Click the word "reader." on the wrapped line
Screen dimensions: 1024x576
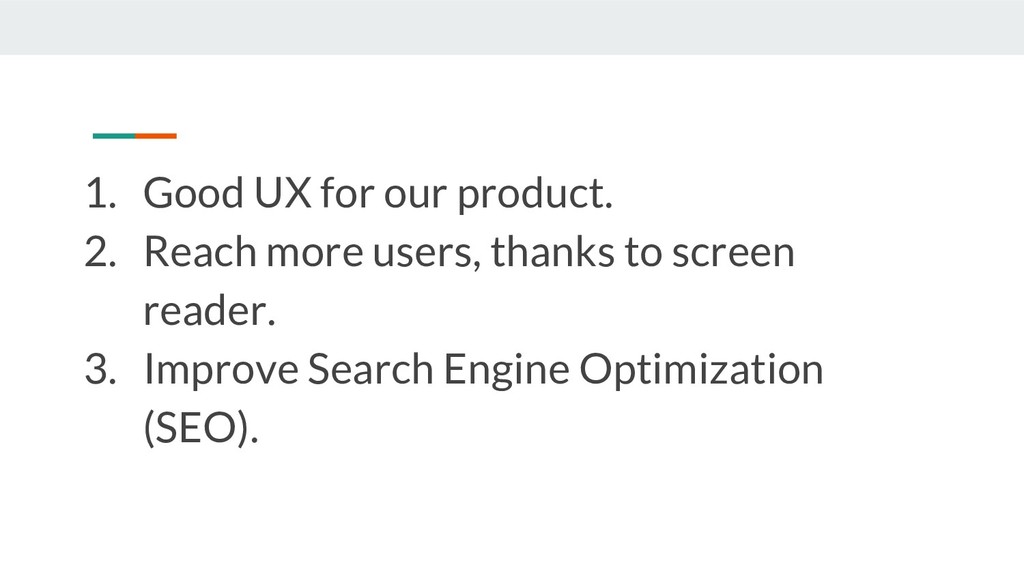[207, 312]
